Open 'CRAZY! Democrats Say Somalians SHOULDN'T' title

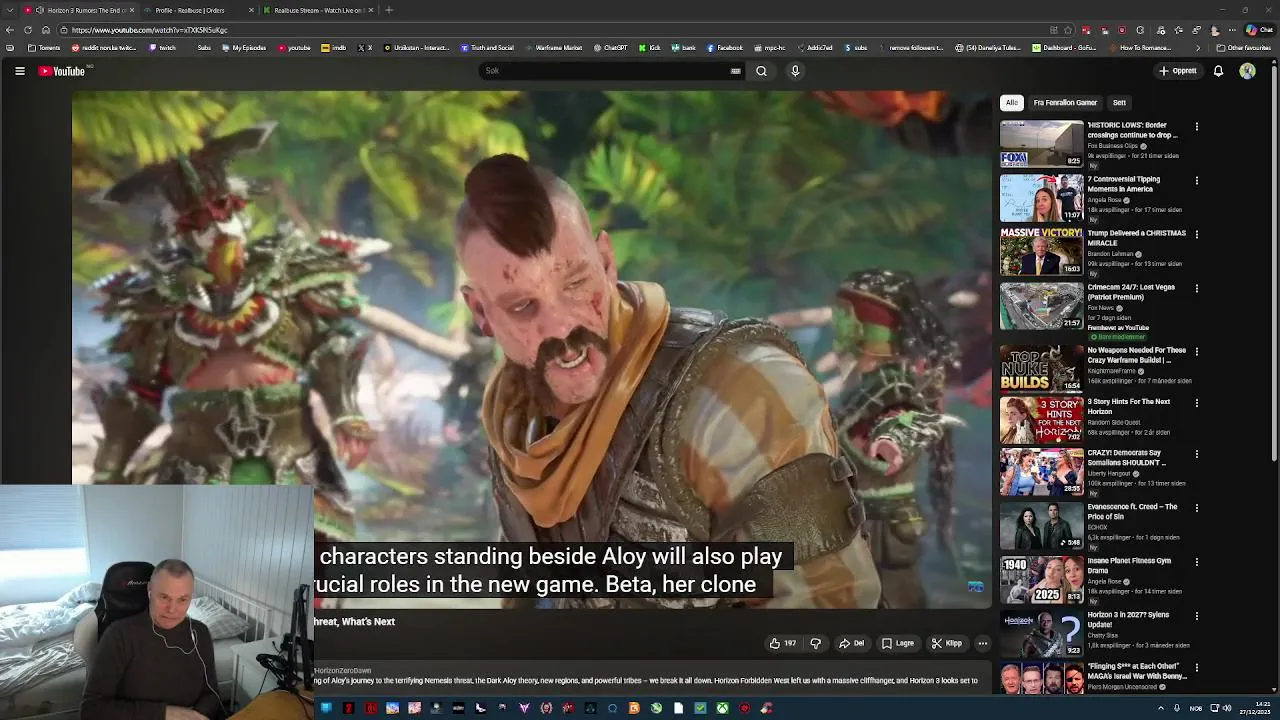click(x=1127, y=458)
